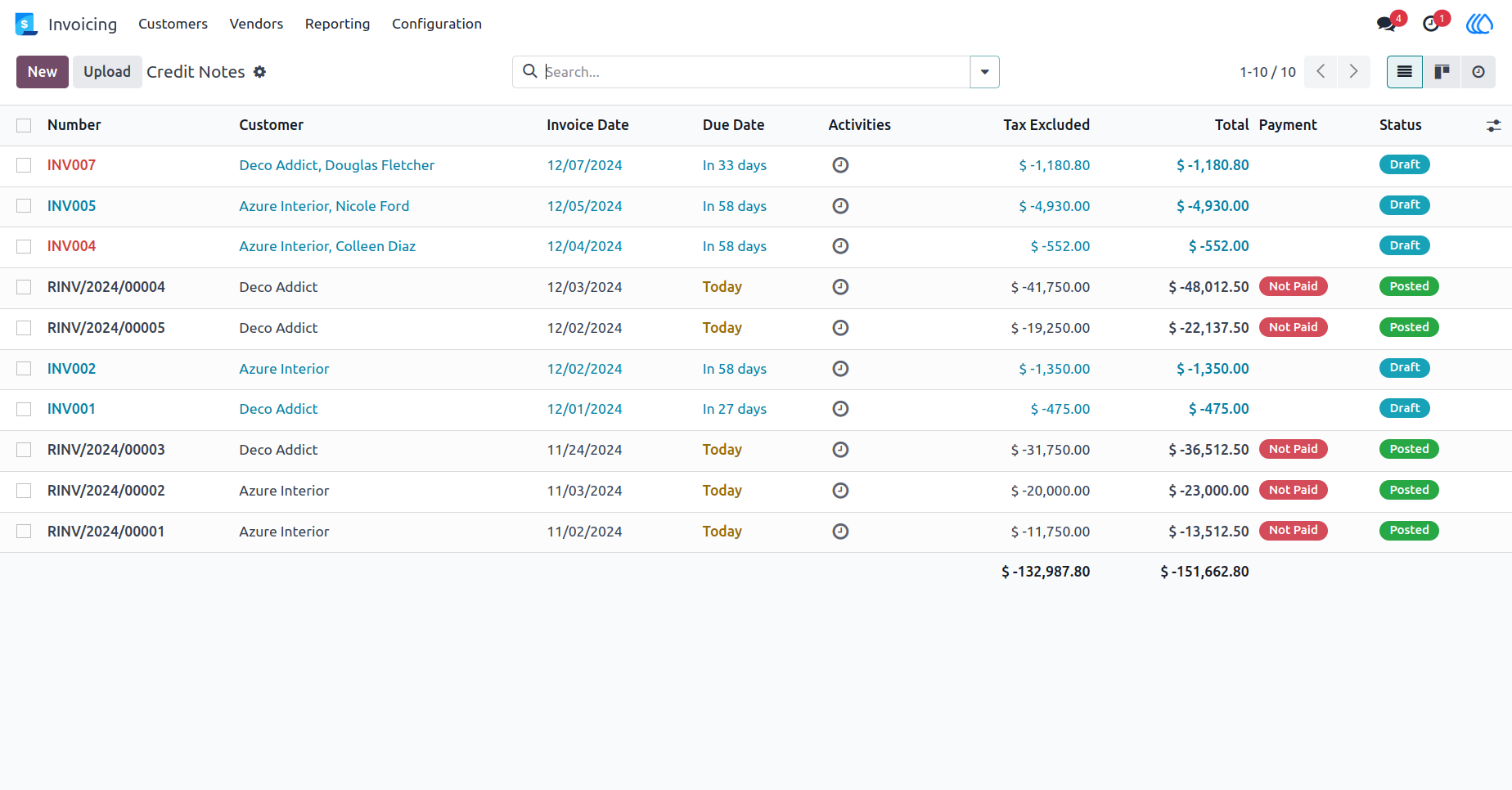The height and width of the screenshot is (790, 1512).
Task: Click activity clock for INV007
Action: click(x=840, y=165)
